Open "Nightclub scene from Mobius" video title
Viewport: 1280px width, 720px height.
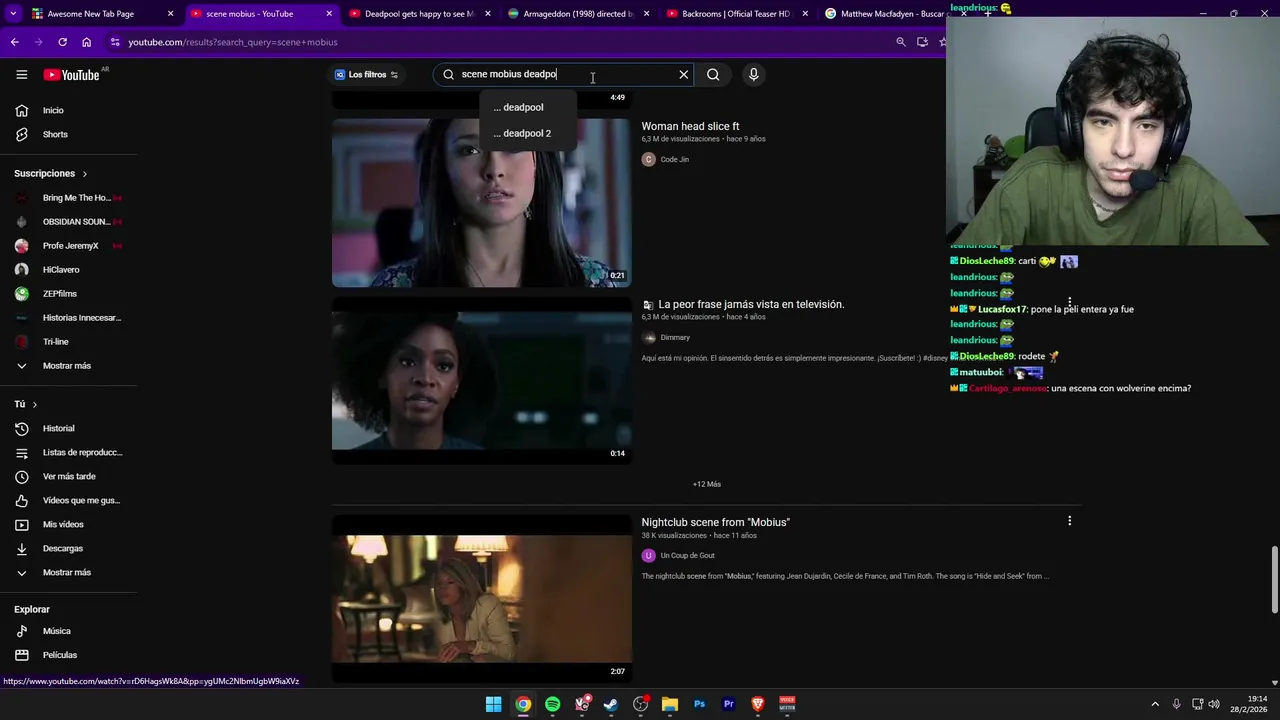tap(715, 522)
